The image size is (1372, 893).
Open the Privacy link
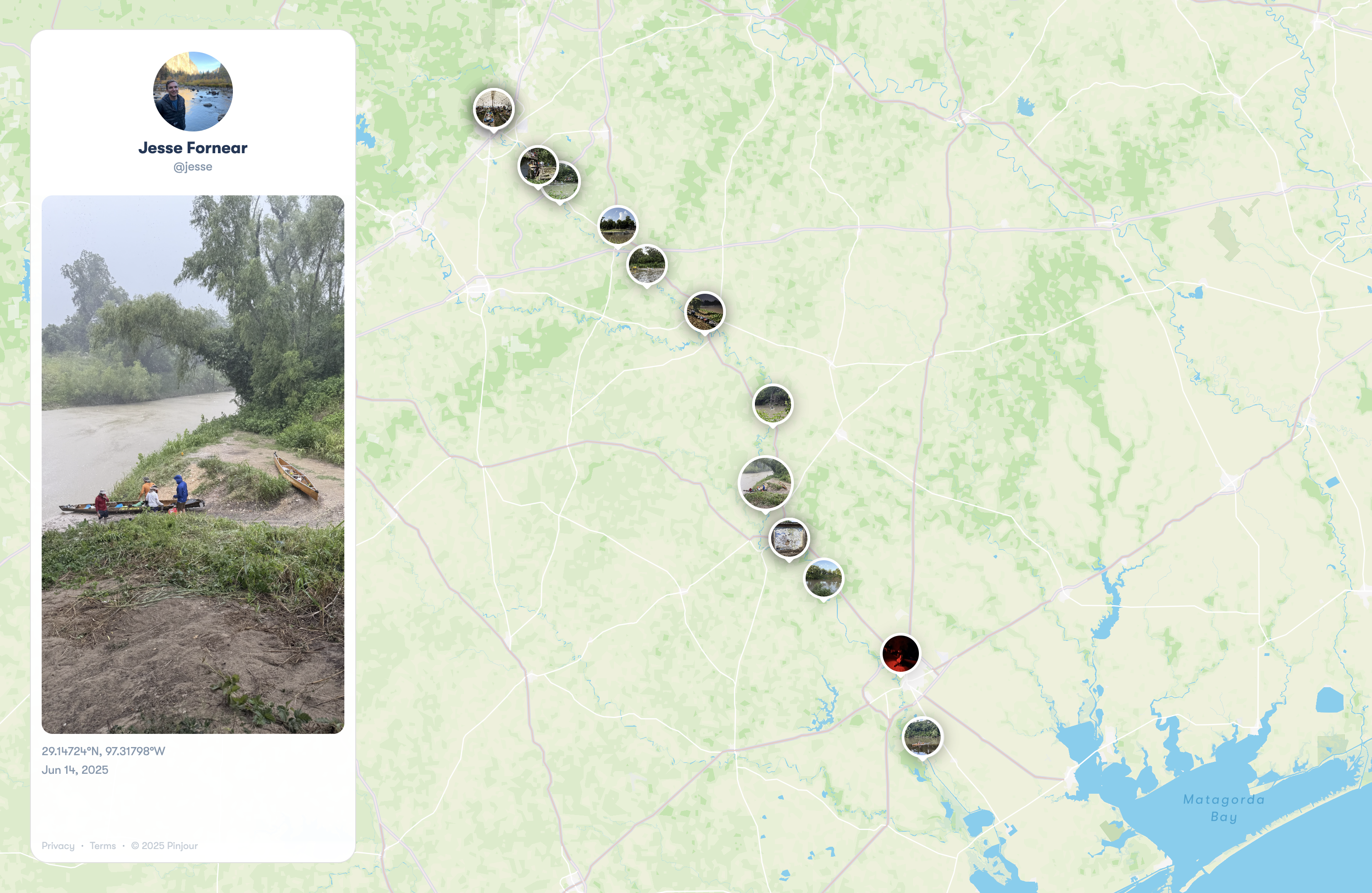58,846
